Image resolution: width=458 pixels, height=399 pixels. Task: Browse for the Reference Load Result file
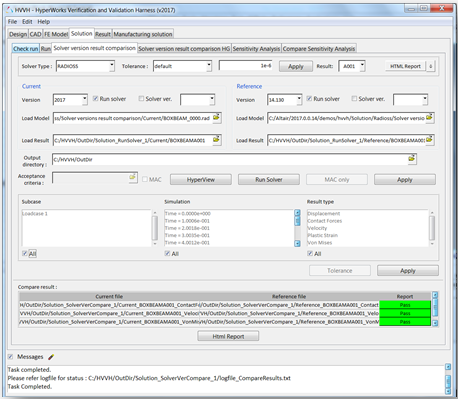click(x=429, y=140)
